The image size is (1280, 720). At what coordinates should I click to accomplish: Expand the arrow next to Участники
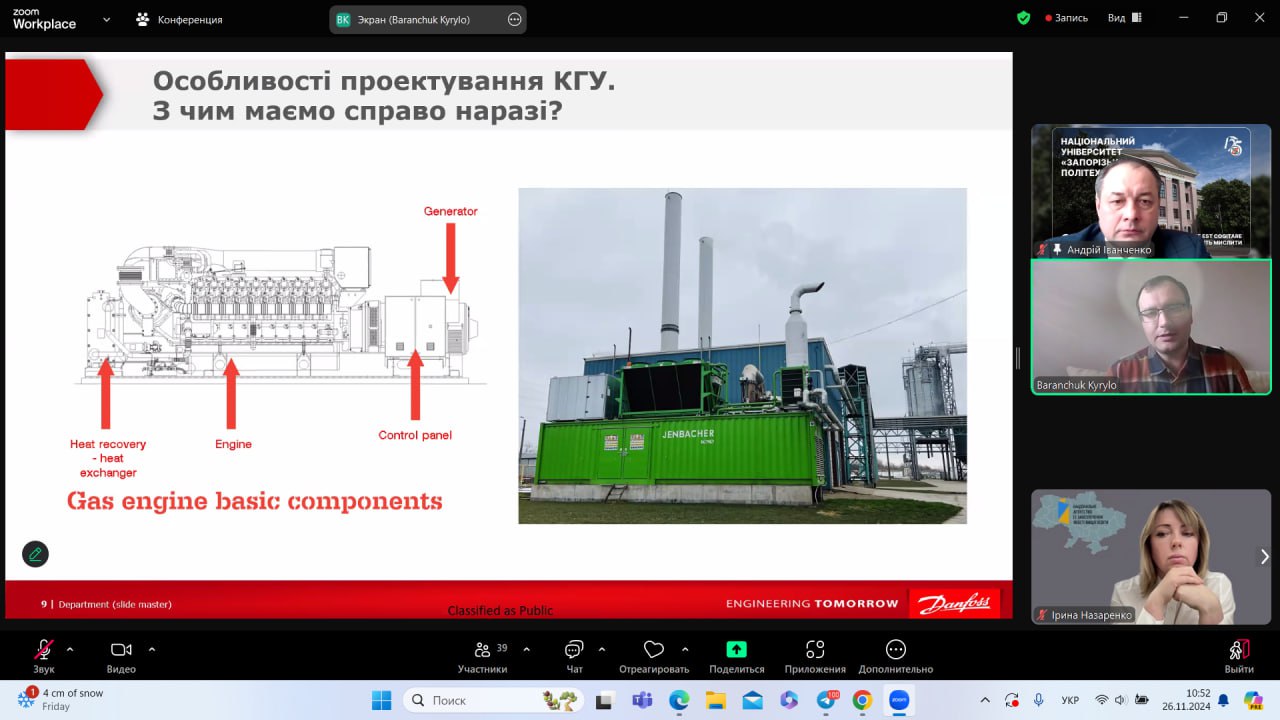tap(527, 649)
